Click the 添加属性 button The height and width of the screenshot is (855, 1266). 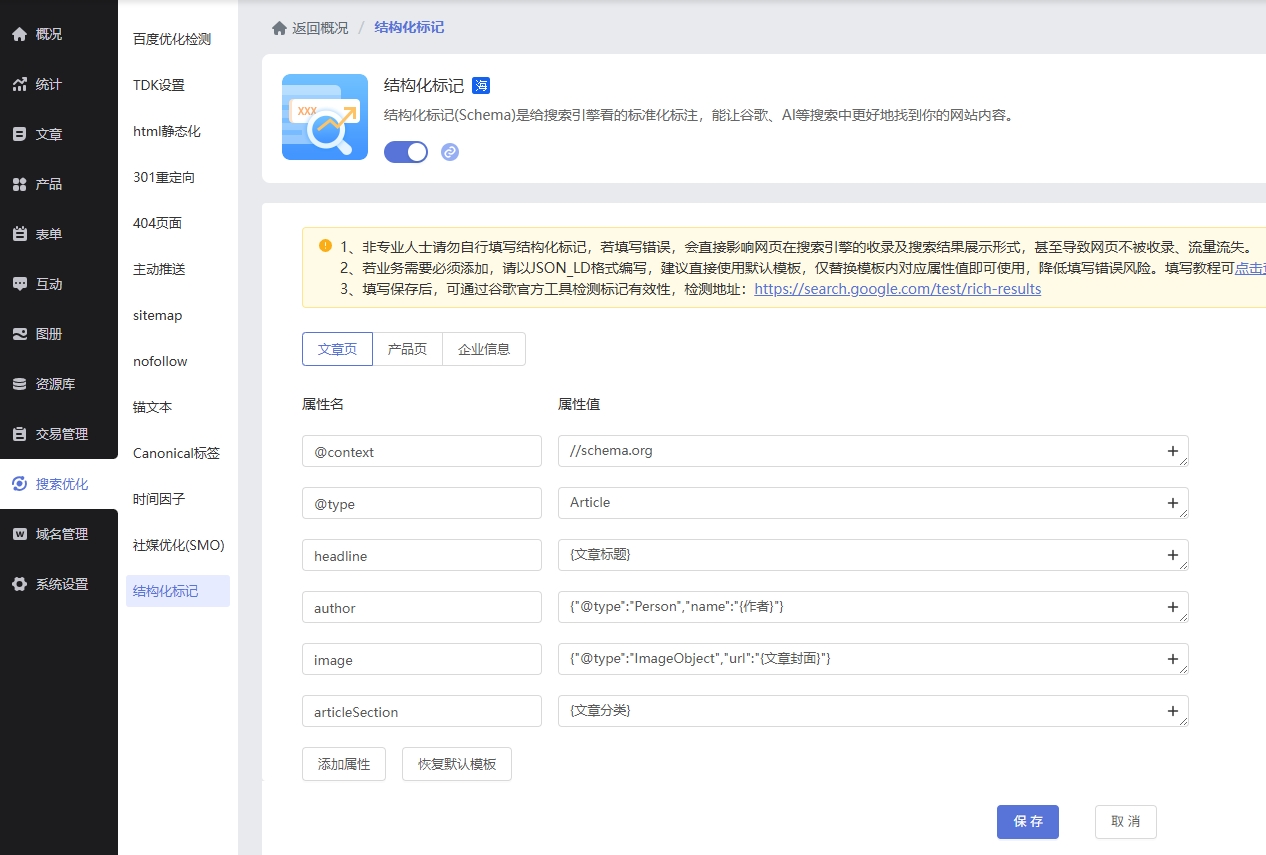coord(344,764)
